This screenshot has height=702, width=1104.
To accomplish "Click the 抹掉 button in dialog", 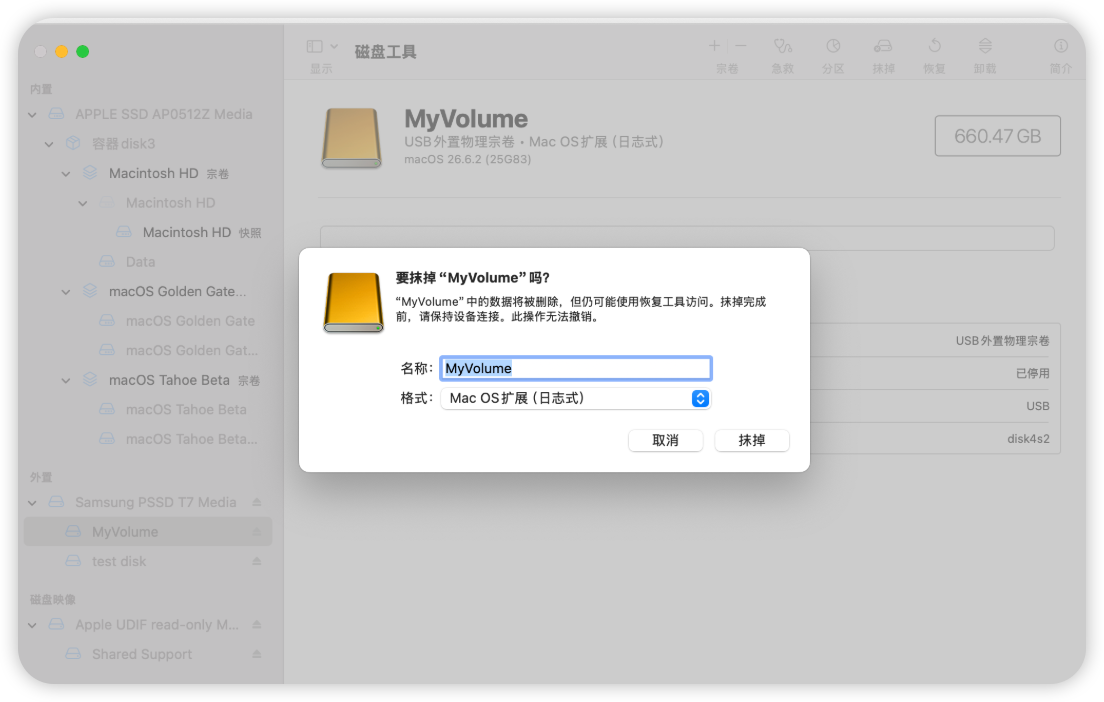I will click(751, 440).
